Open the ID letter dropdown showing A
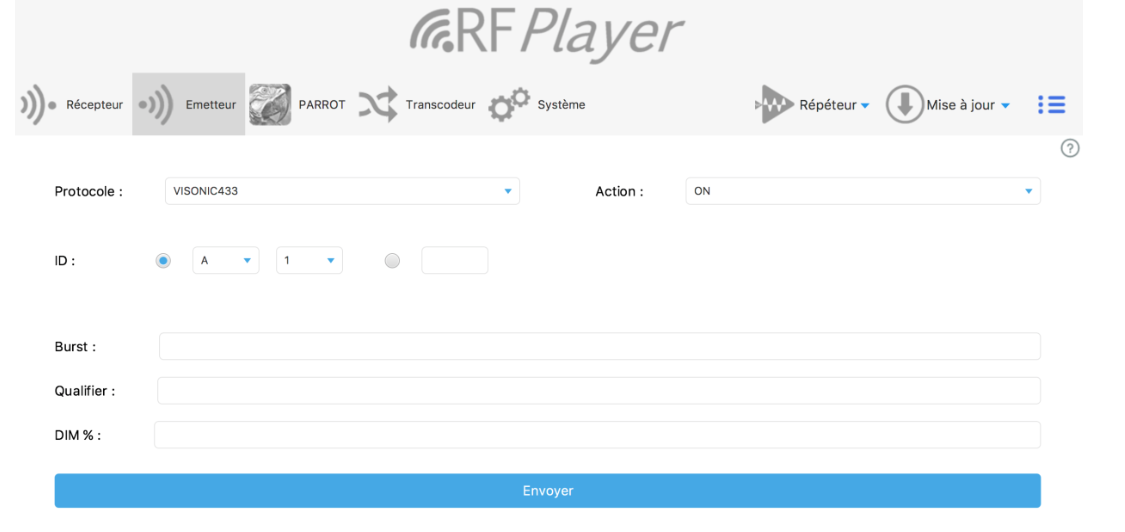 (x=225, y=261)
